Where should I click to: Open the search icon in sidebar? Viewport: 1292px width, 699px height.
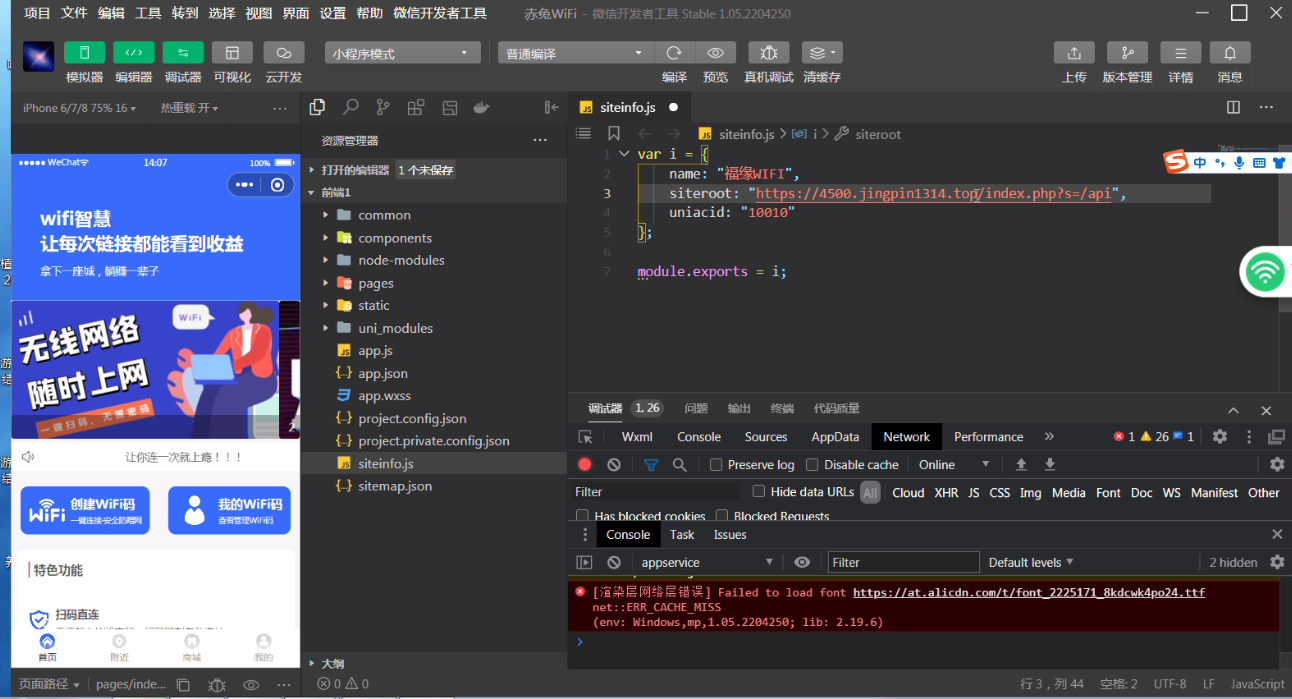[350, 107]
